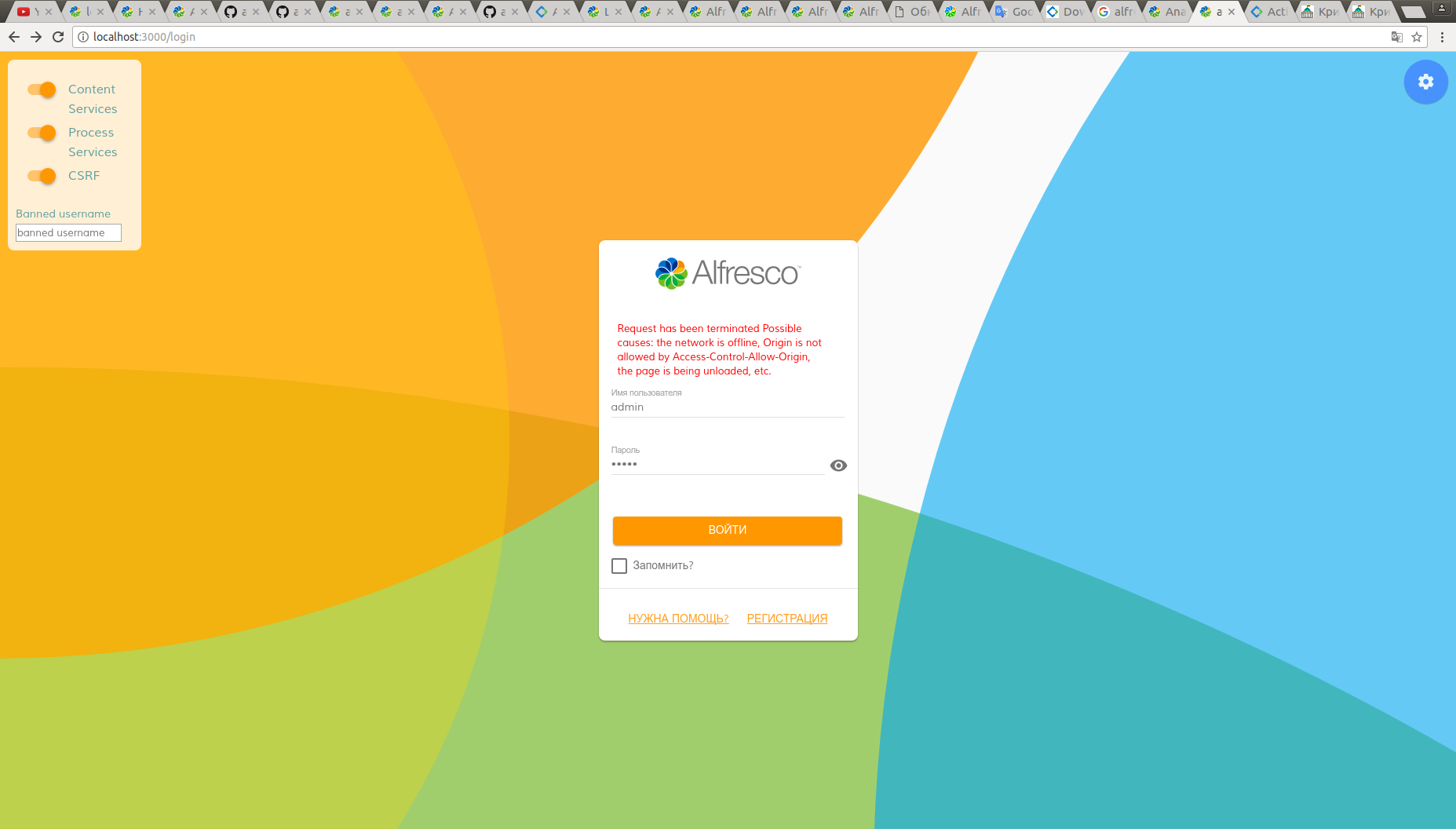This screenshot has width=1456, height=829.
Task: Switch to the Acti tab
Action: [x=1271, y=12]
